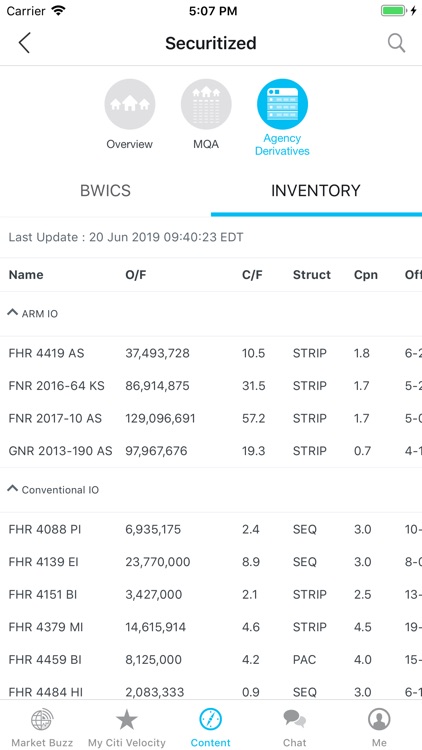
Task: Open the Me profile icon
Action: tap(379, 720)
